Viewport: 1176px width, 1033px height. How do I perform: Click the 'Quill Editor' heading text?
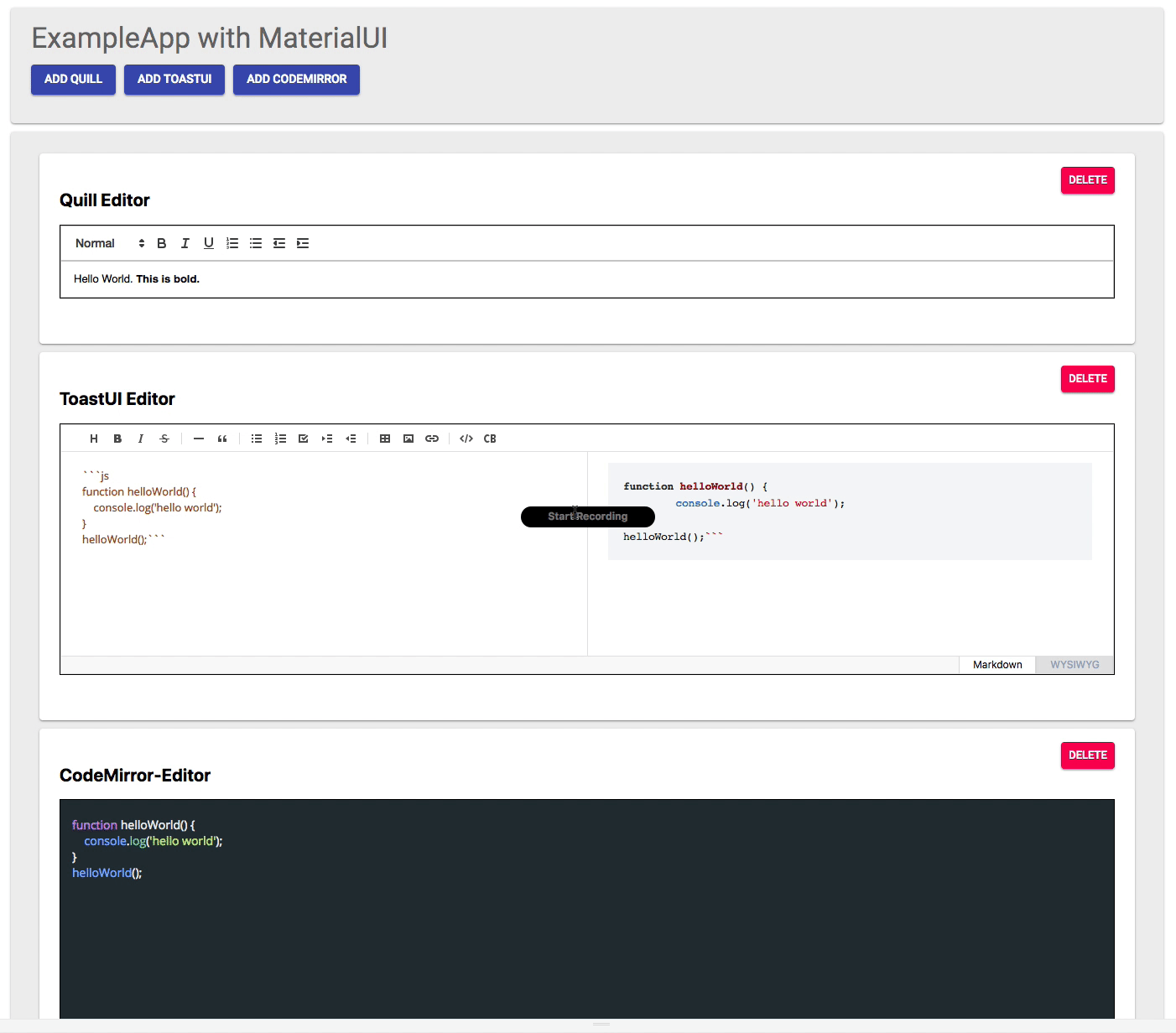[x=105, y=200]
